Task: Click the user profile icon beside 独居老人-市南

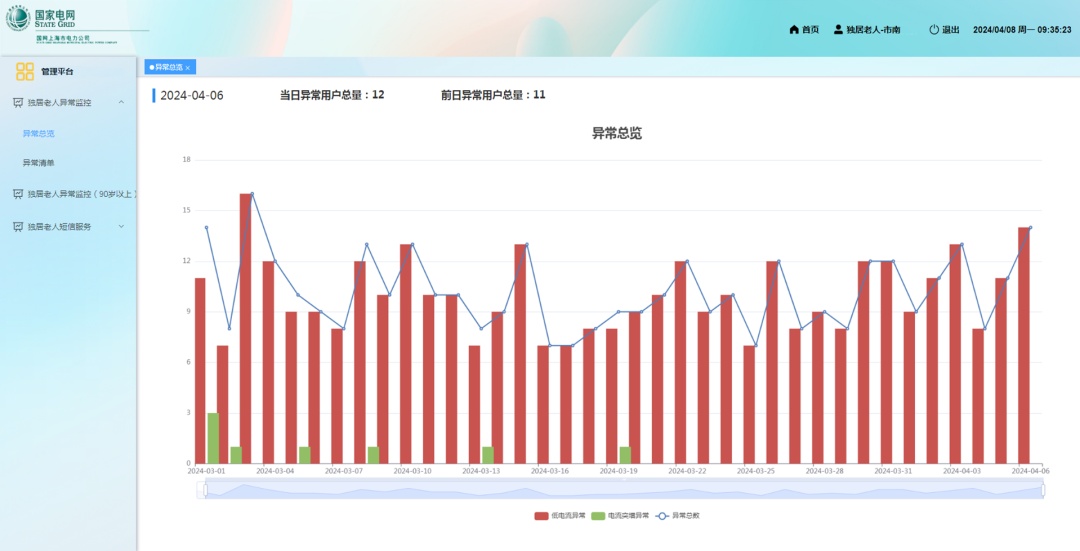Action: pyautogui.click(x=838, y=30)
